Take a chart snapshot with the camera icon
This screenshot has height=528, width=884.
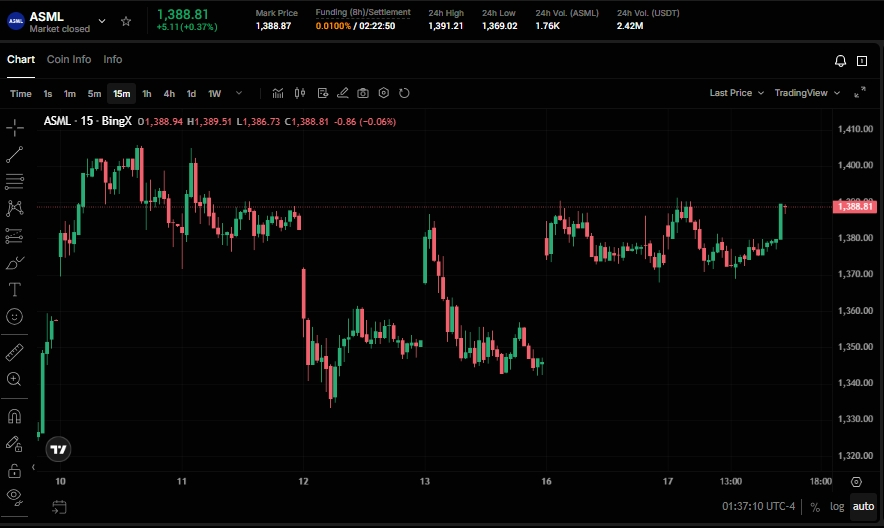pyautogui.click(x=362, y=93)
